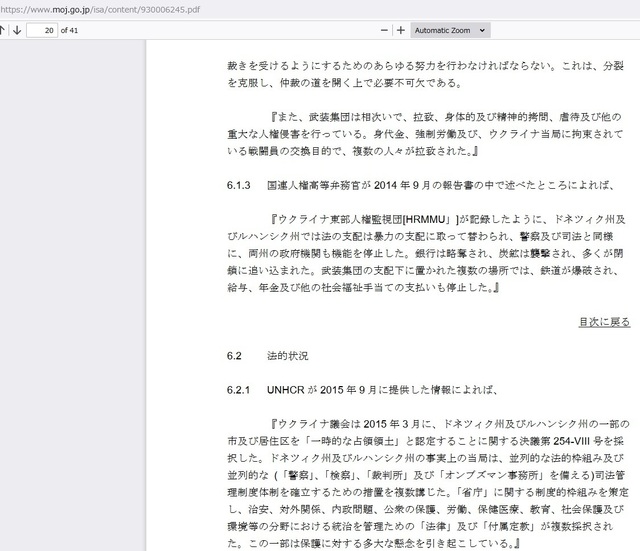Click the [HRMMU] text in paragraph
This screenshot has width=640, height=551.
tap(430, 220)
